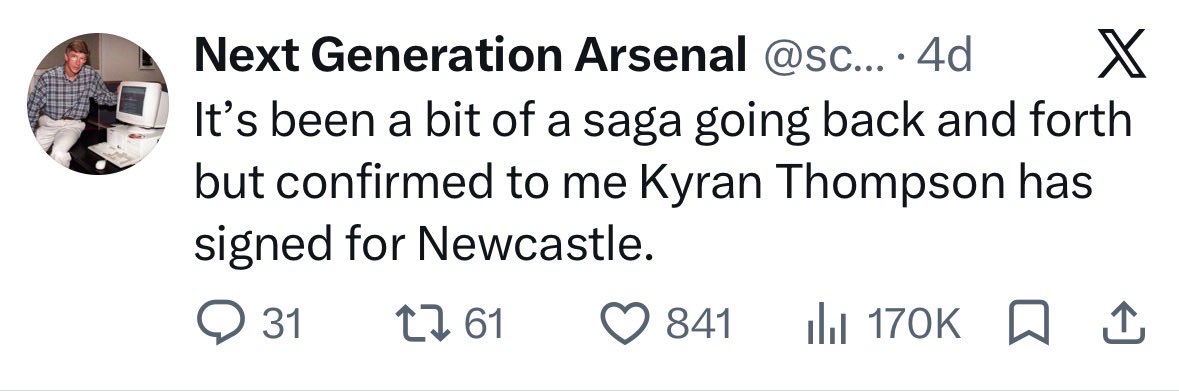Screen dimensions: 1179x392
Task: Open the 4d timestamp link
Action: tap(944, 56)
